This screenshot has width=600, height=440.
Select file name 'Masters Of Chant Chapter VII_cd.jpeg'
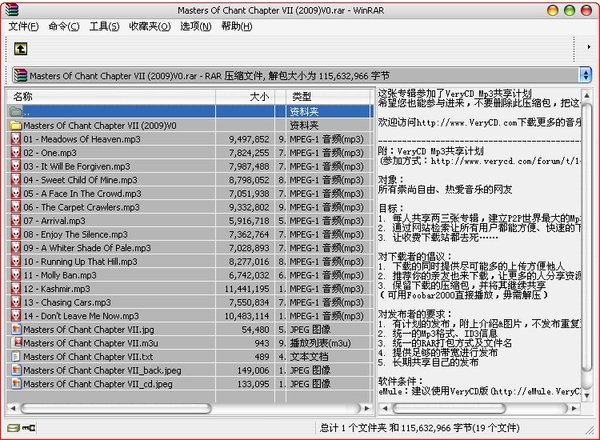(x=98, y=384)
